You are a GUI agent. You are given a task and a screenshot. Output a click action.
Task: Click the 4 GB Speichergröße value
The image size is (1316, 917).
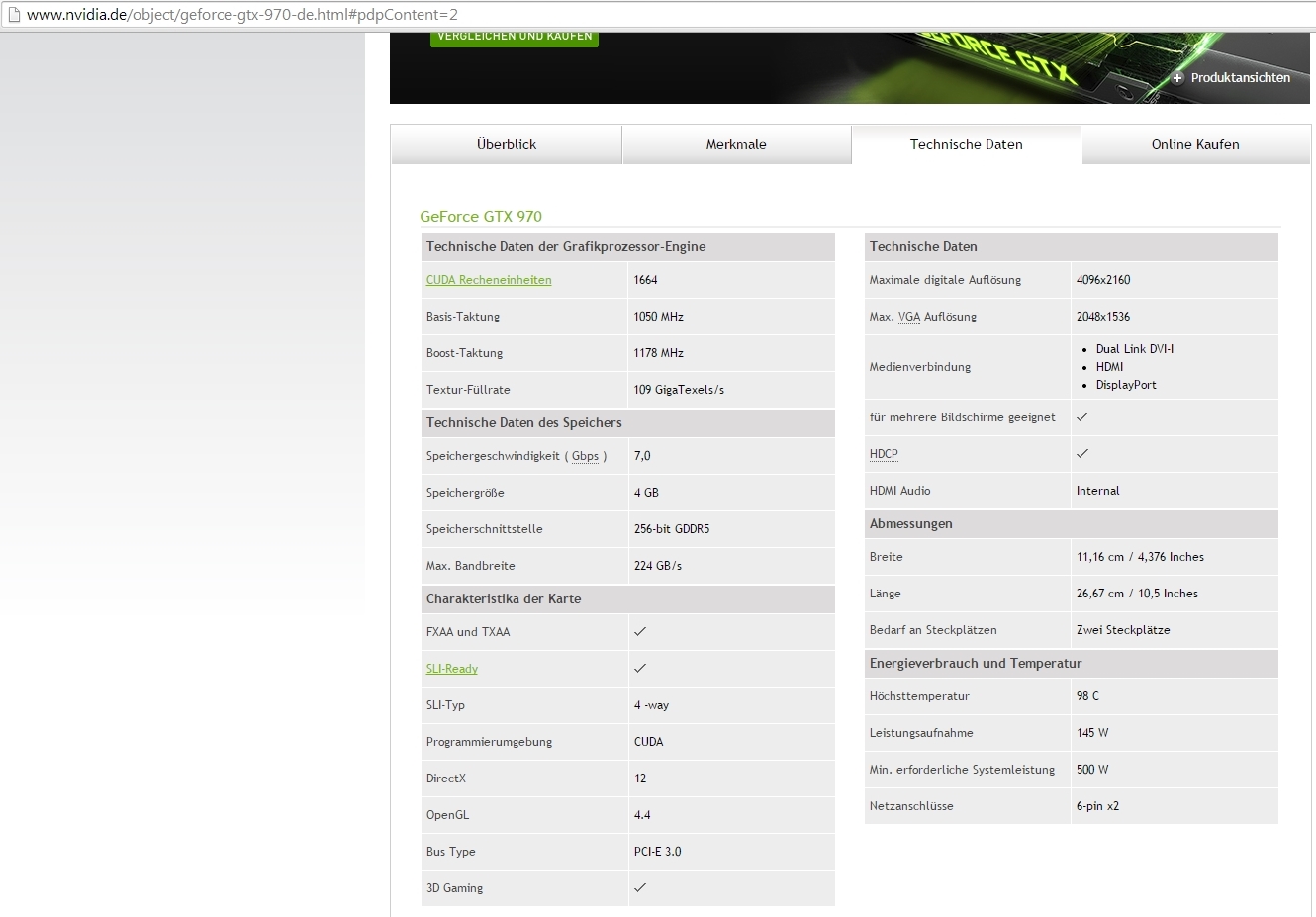point(646,493)
